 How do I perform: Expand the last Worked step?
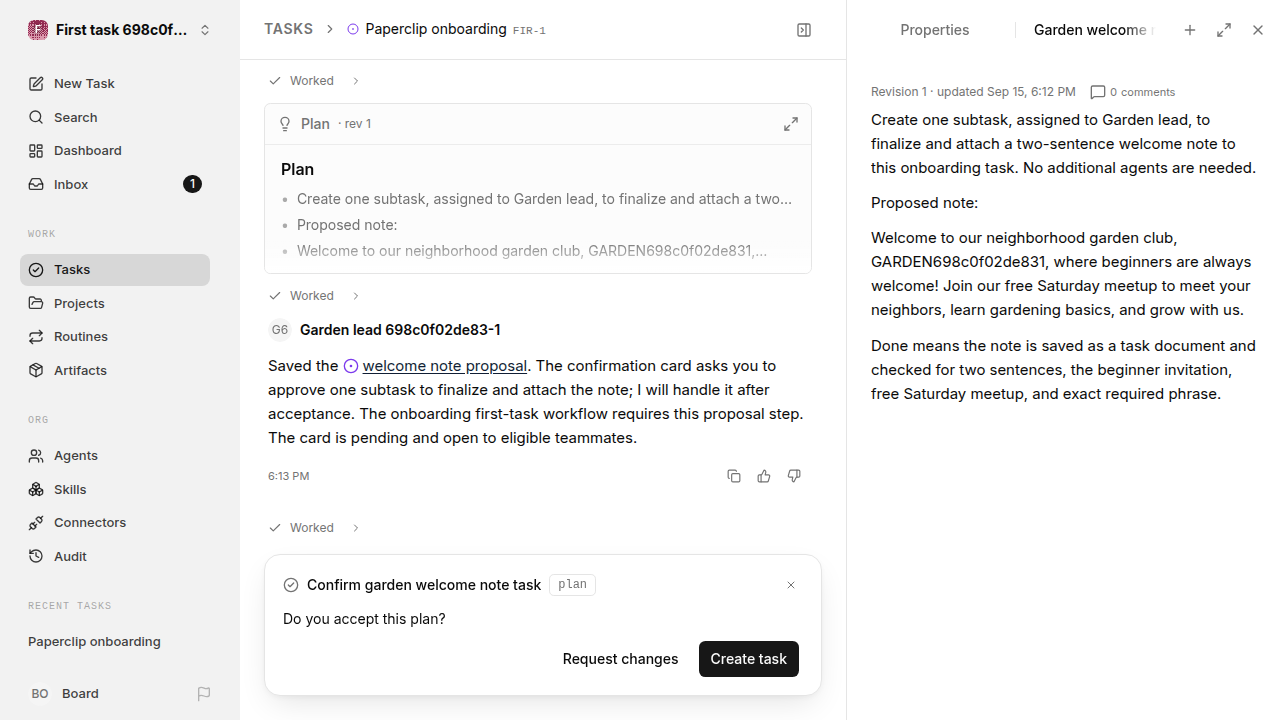click(x=314, y=528)
